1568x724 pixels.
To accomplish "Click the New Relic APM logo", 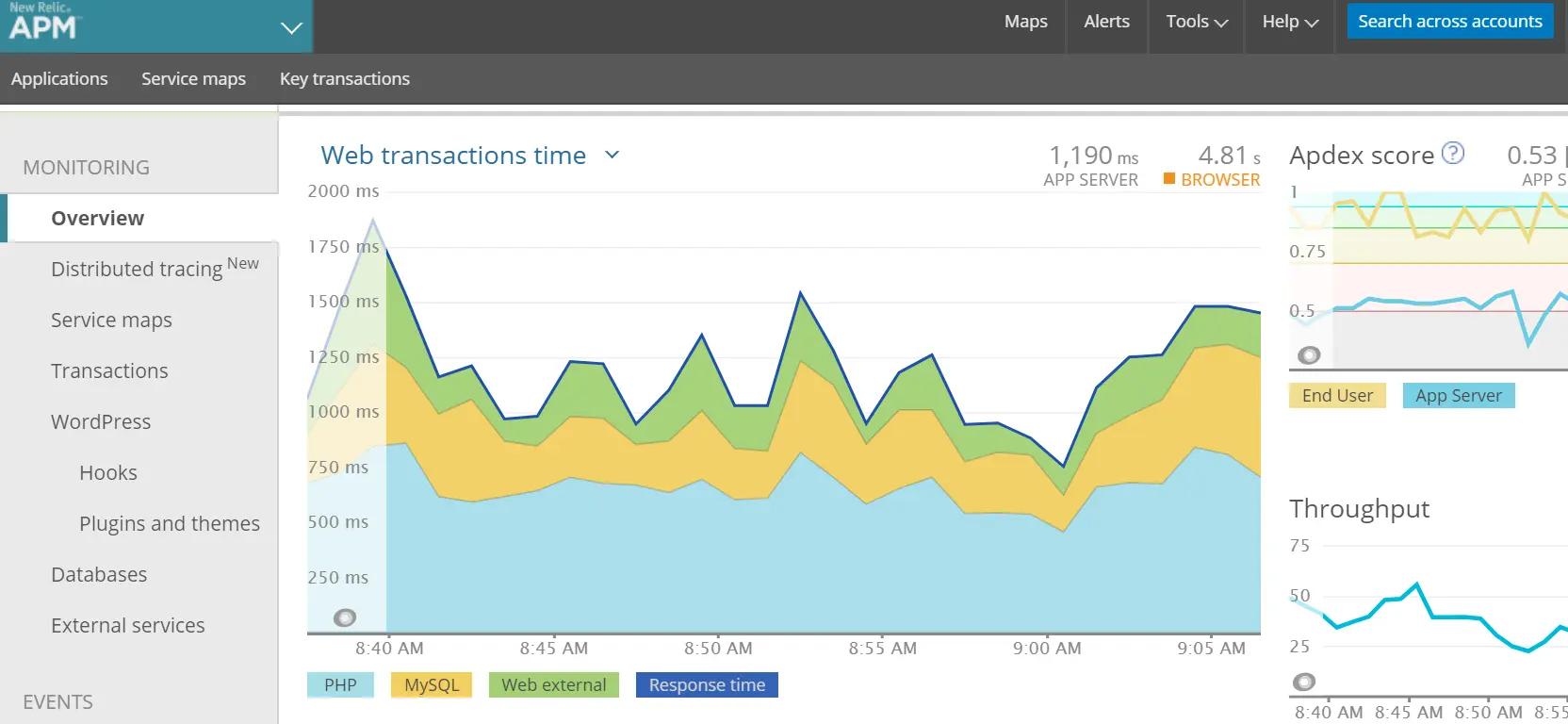I will point(42,22).
